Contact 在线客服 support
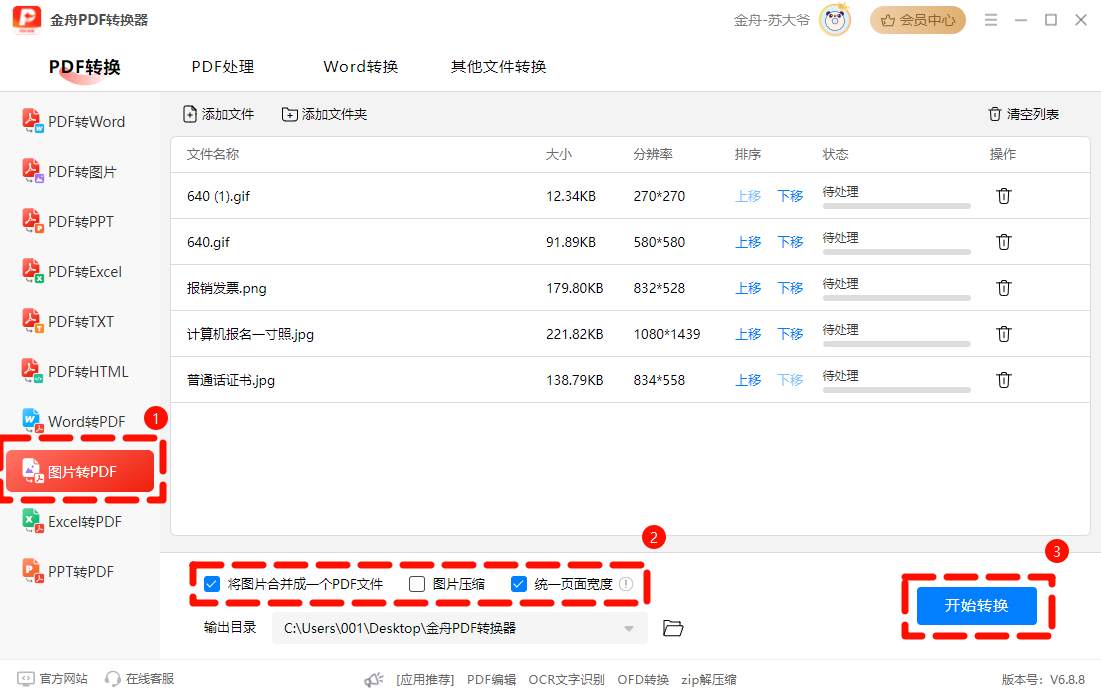This screenshot has width=1101, height=699. [x=140, y=679]
